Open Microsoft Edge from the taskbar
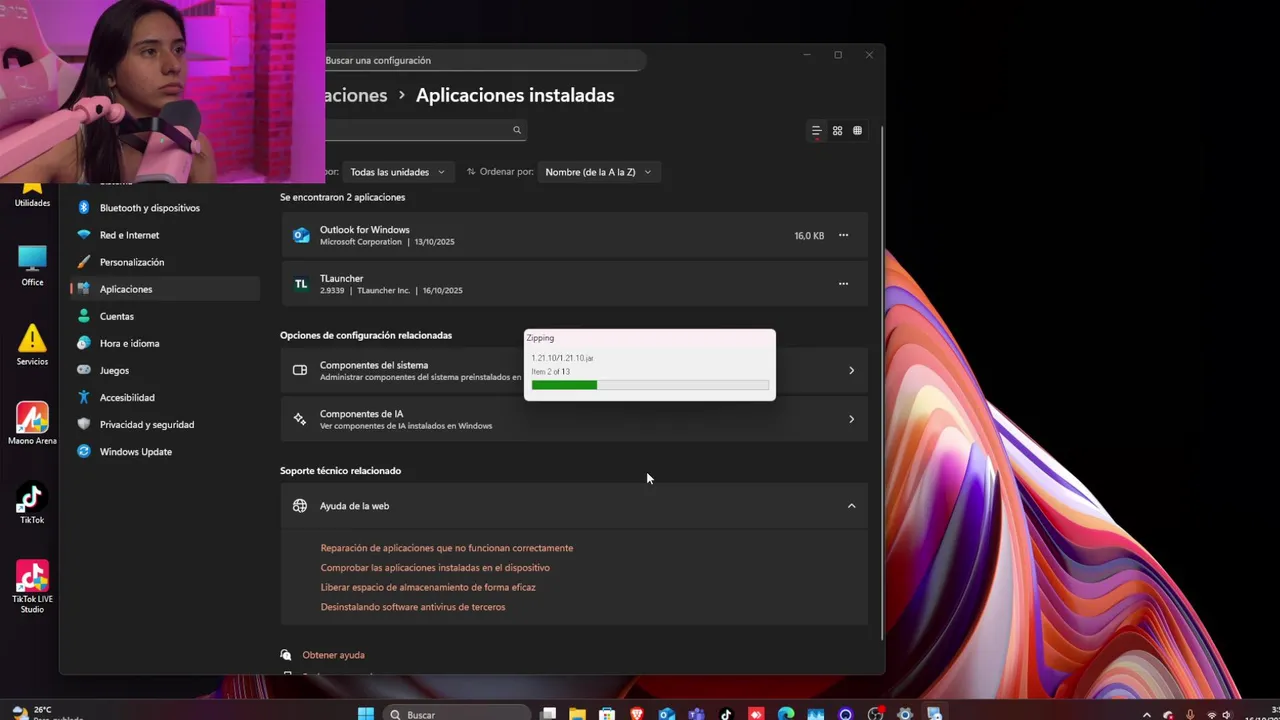 pyautogui.click(x=786, y=714)
